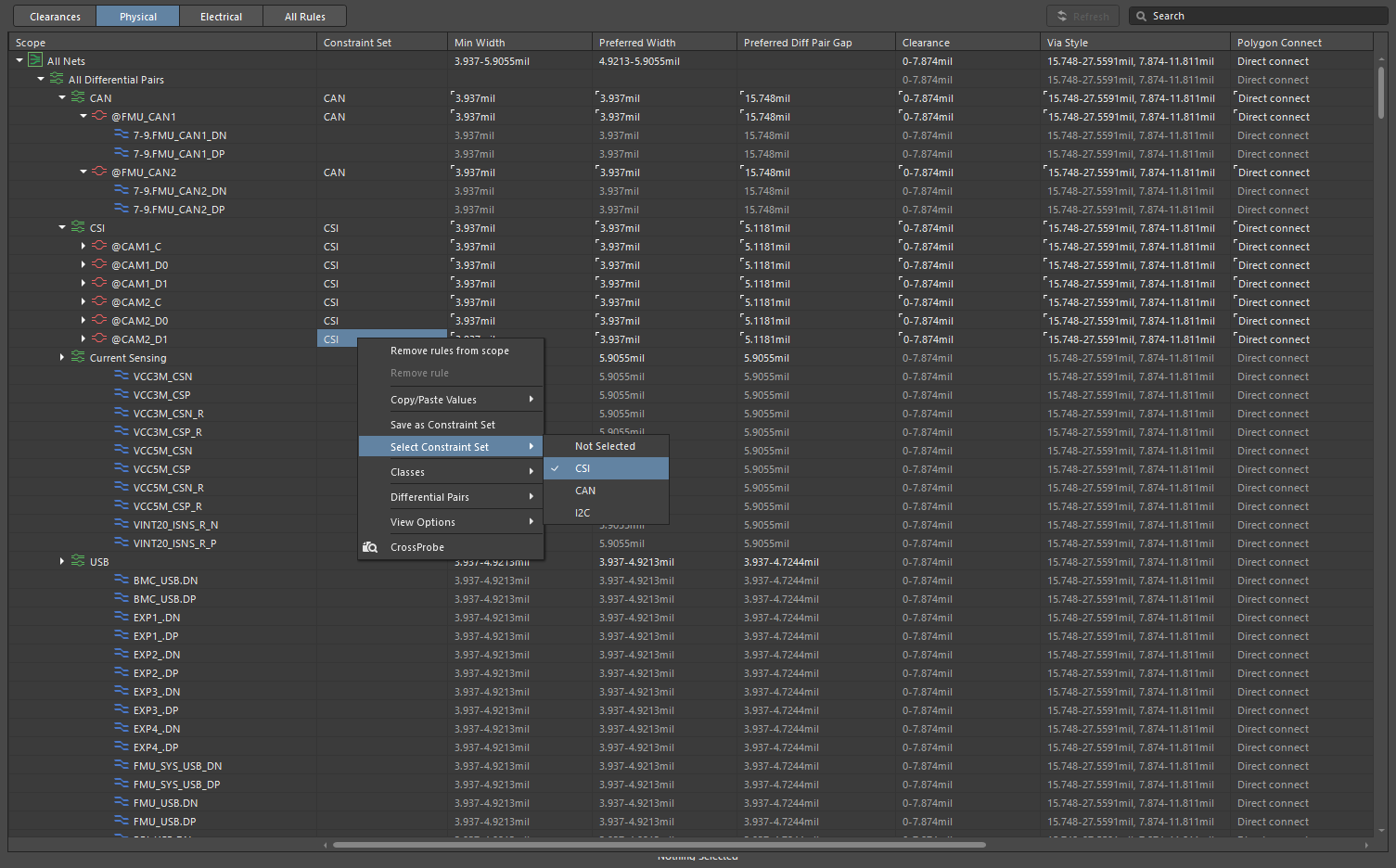
Task: Click the USB class icon
Action: (x=78, y=561)
